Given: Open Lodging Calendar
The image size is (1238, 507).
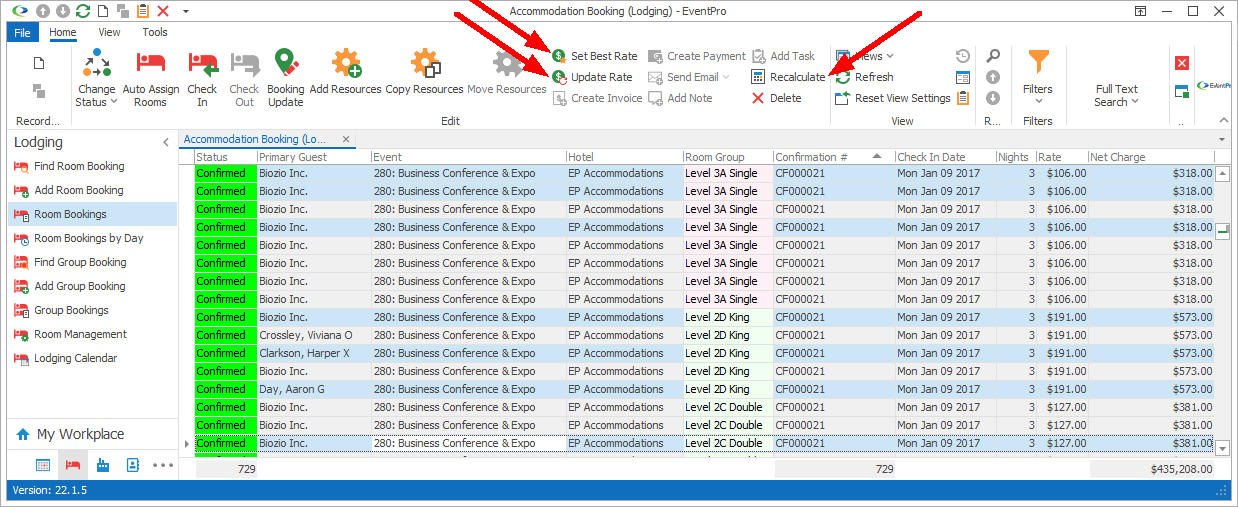Looking at the screenshot, I should click(92, 358).
